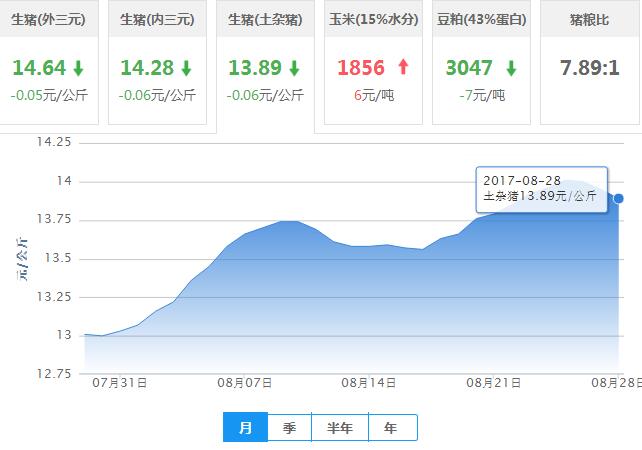Click the 08月14日 axis label
The image size is (642, 450).
(368, 383)
